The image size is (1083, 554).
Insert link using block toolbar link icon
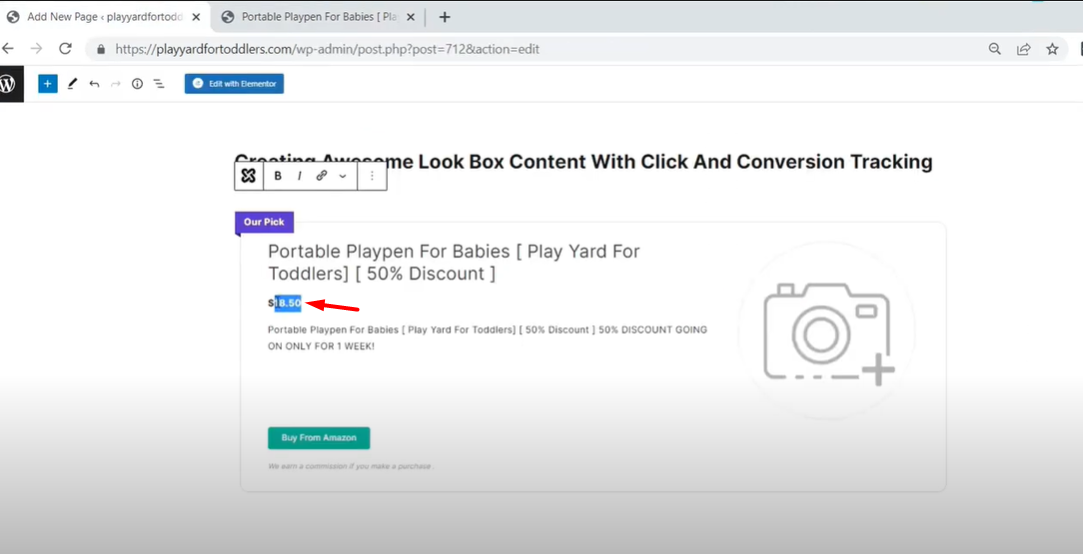321,176
